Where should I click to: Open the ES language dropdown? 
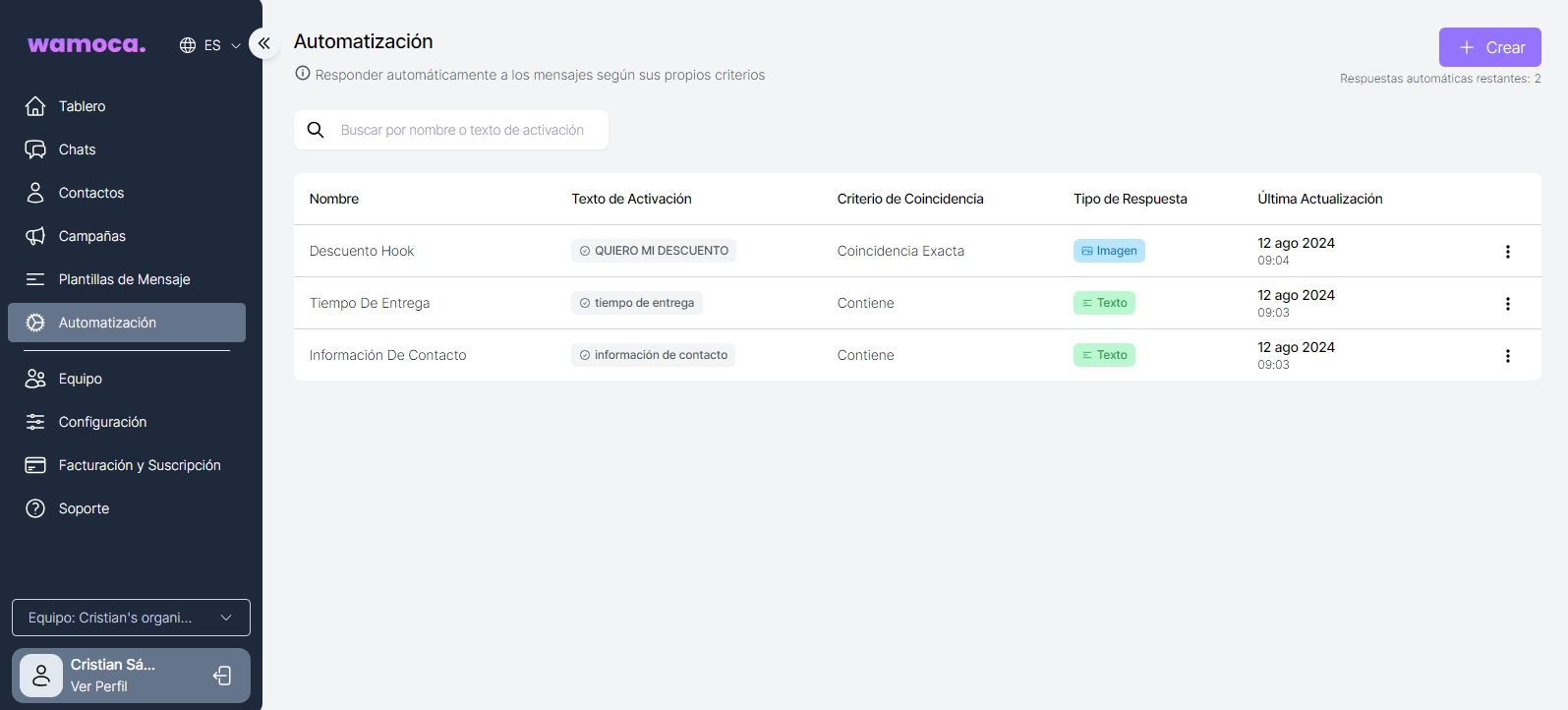(210, 45)
